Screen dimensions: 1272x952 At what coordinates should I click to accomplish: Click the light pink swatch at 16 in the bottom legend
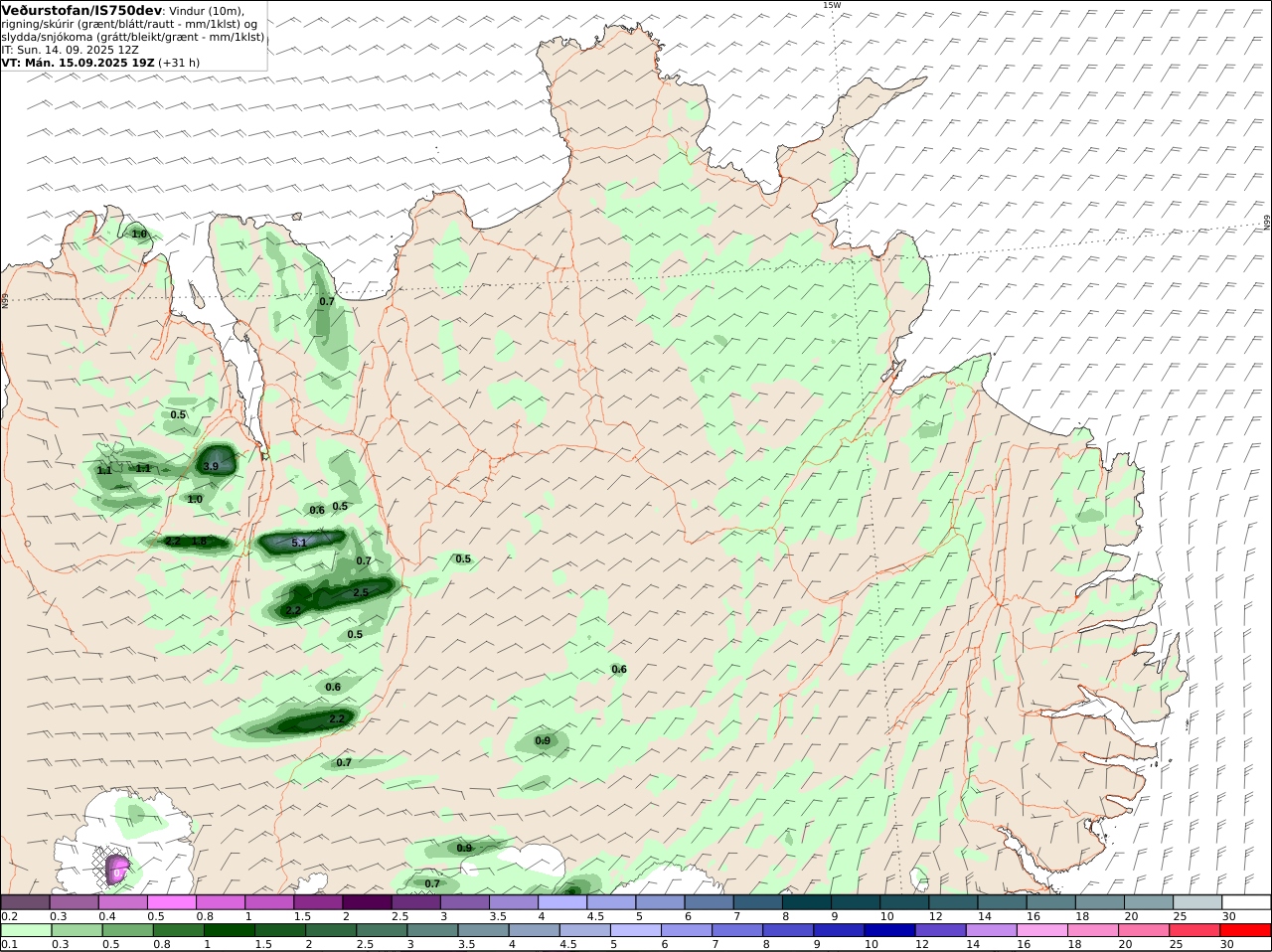point(1041,930)
